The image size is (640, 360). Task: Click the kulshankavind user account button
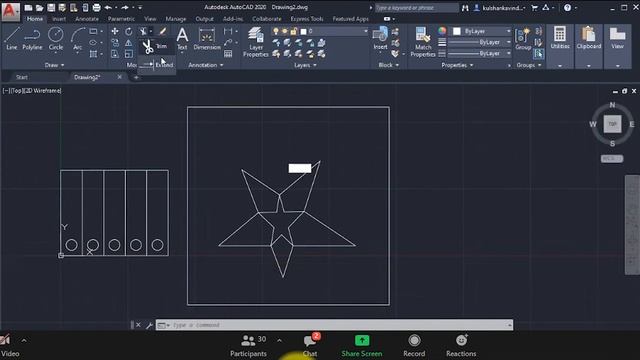(499, 7)
